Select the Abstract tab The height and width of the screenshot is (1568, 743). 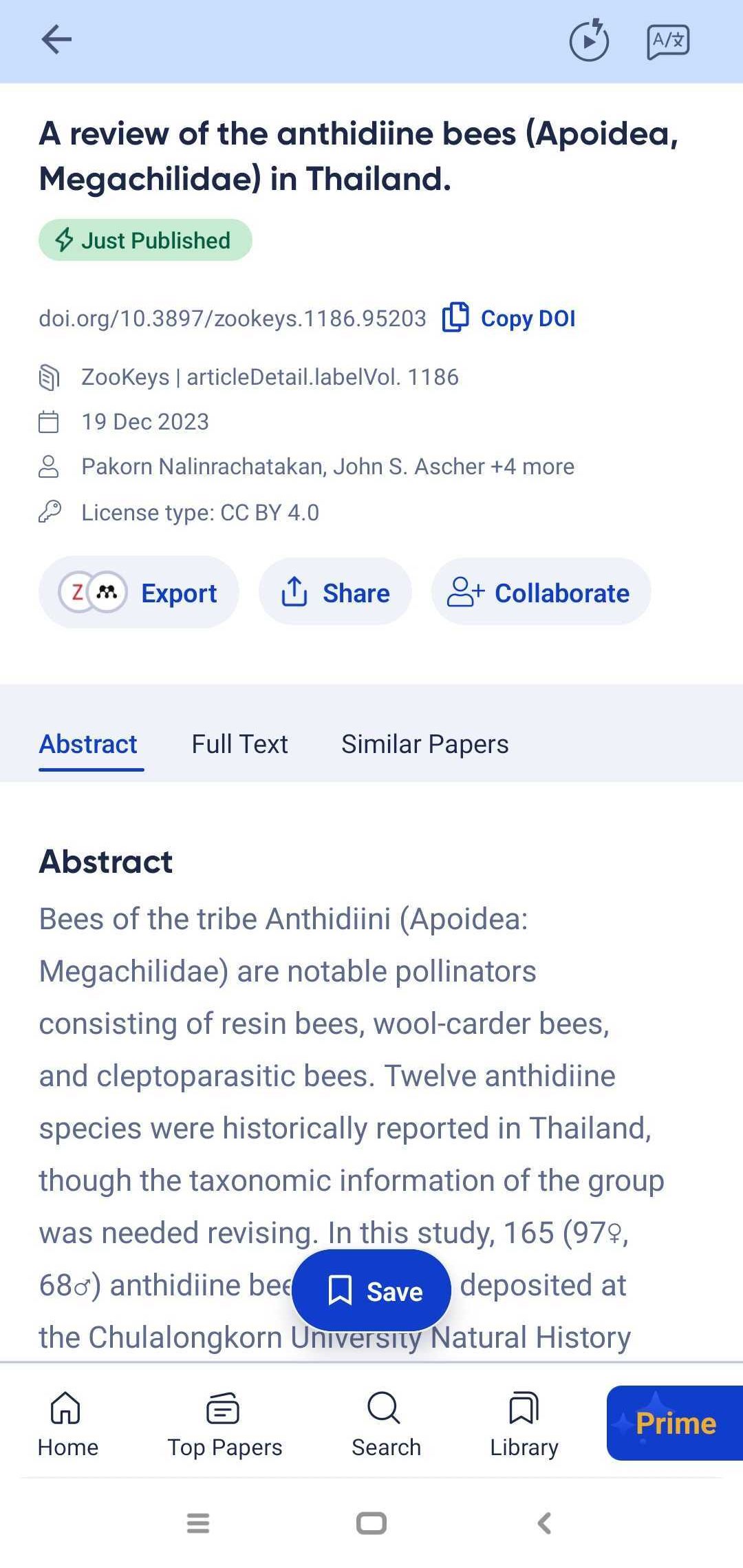pos(88,744)
